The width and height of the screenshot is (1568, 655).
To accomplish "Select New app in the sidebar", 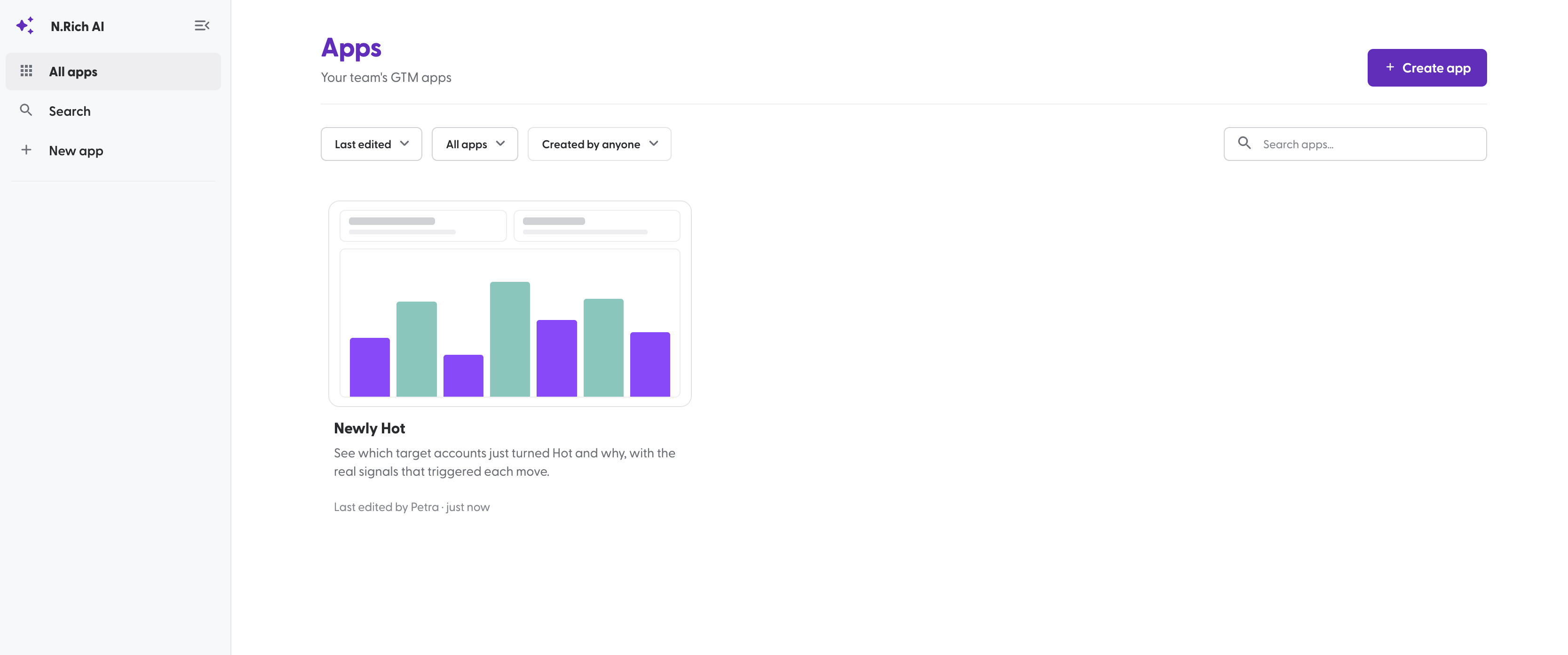I will coord(113,151).
